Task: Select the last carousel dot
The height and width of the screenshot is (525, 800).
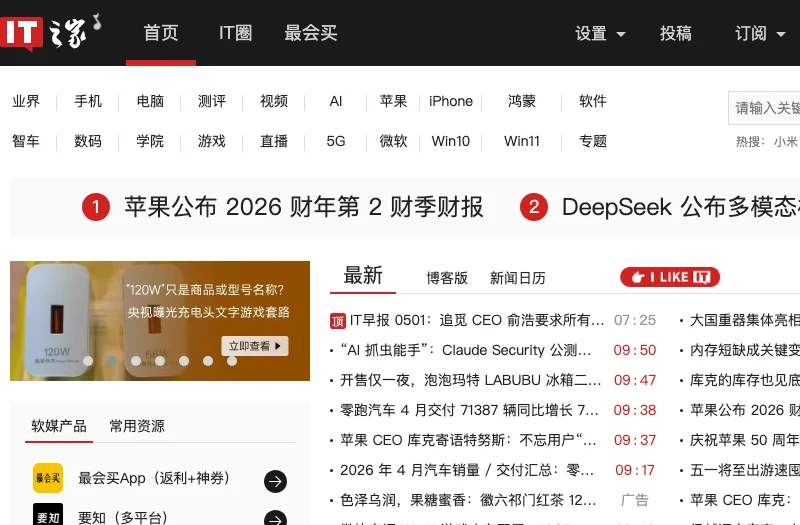Action: tap(232, 361)
